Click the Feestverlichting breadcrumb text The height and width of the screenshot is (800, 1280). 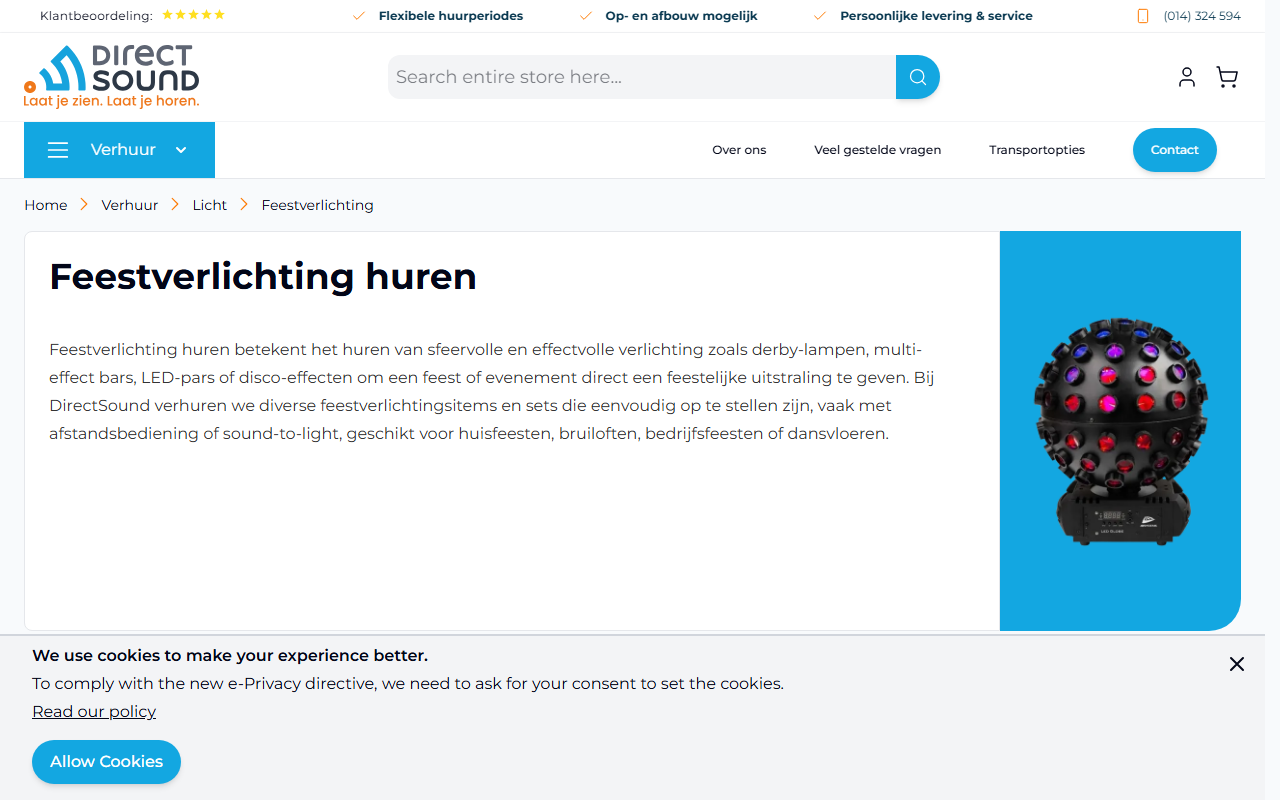318,205
